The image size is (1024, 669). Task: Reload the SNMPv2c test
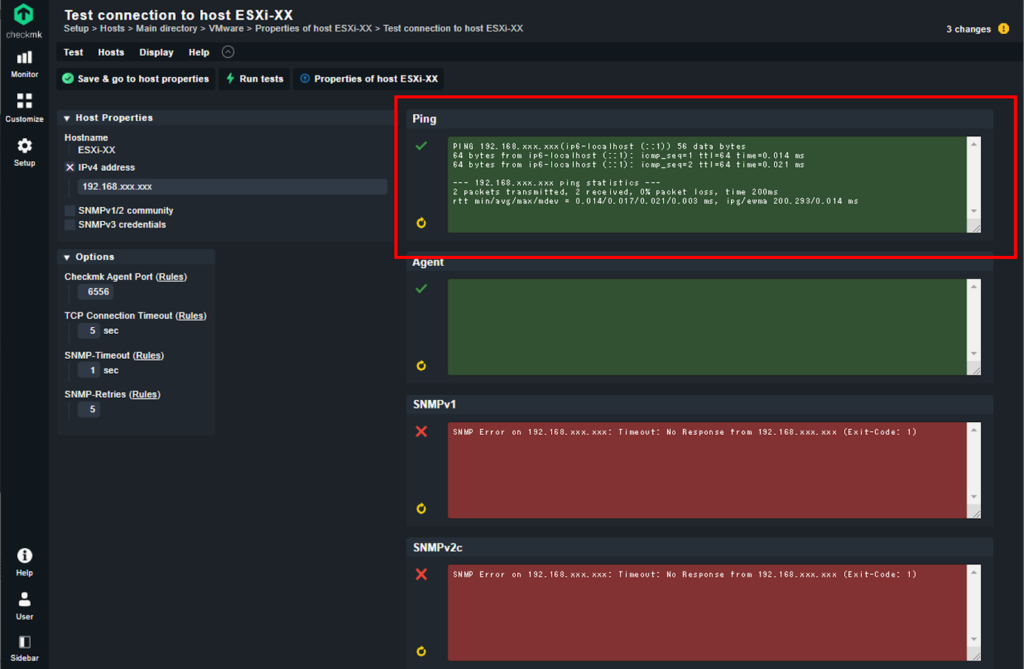[x=421, y=651]
